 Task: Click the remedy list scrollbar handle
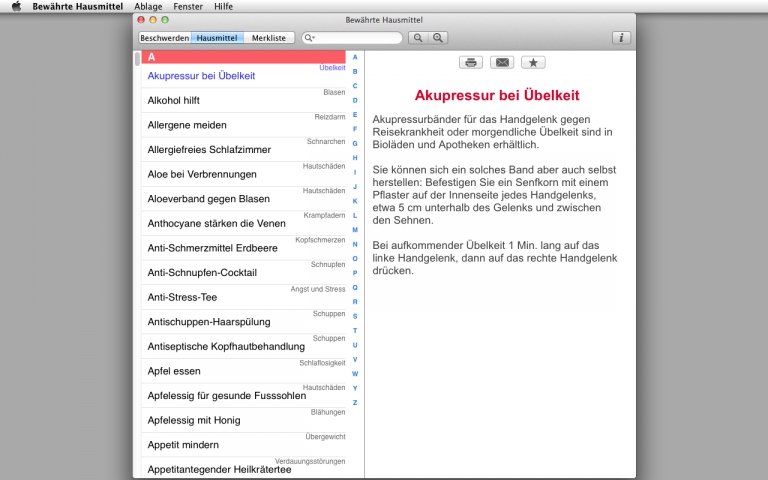[138, 58]
